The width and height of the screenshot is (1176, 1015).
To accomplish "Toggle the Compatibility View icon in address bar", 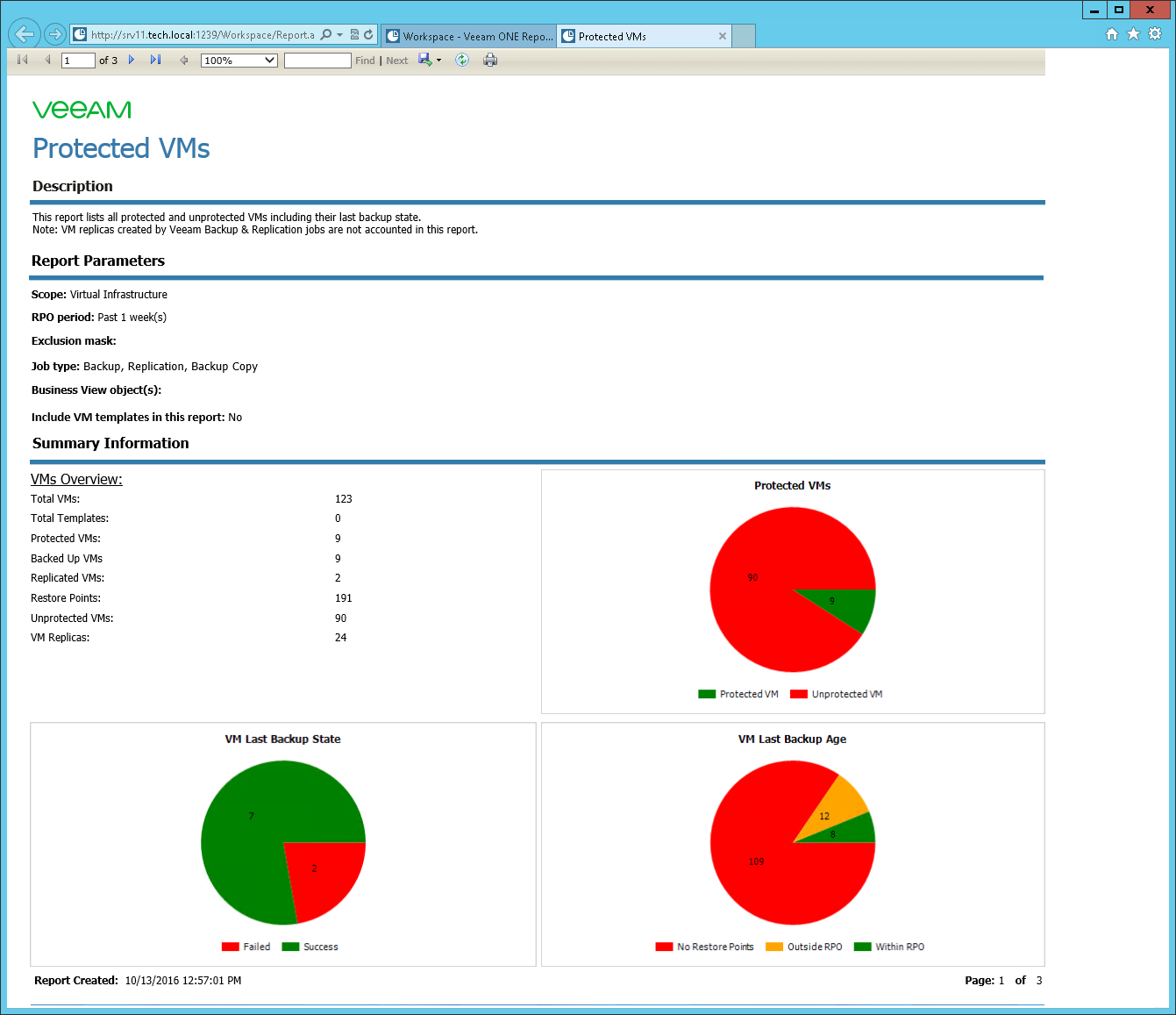I will [354, 35].
